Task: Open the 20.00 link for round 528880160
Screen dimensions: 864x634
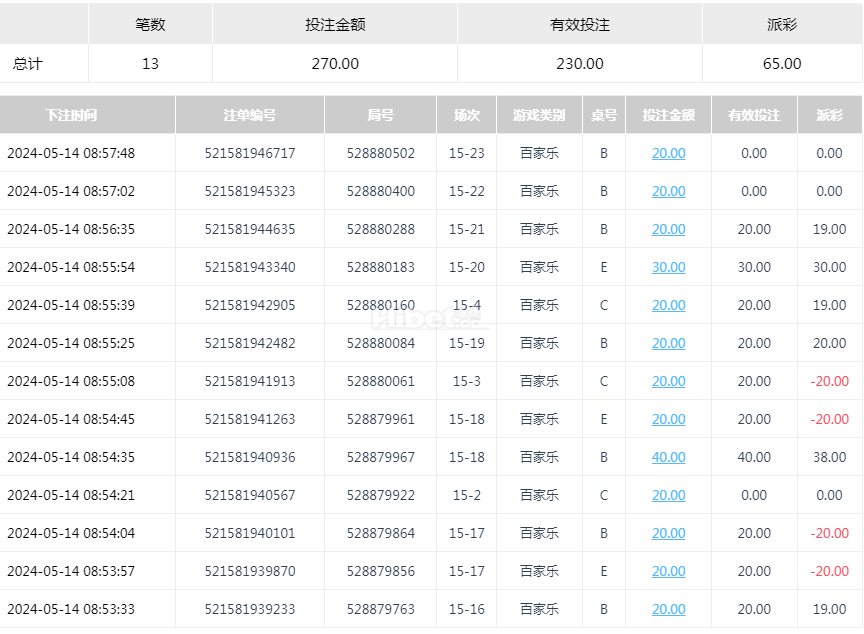Action: 668,305
